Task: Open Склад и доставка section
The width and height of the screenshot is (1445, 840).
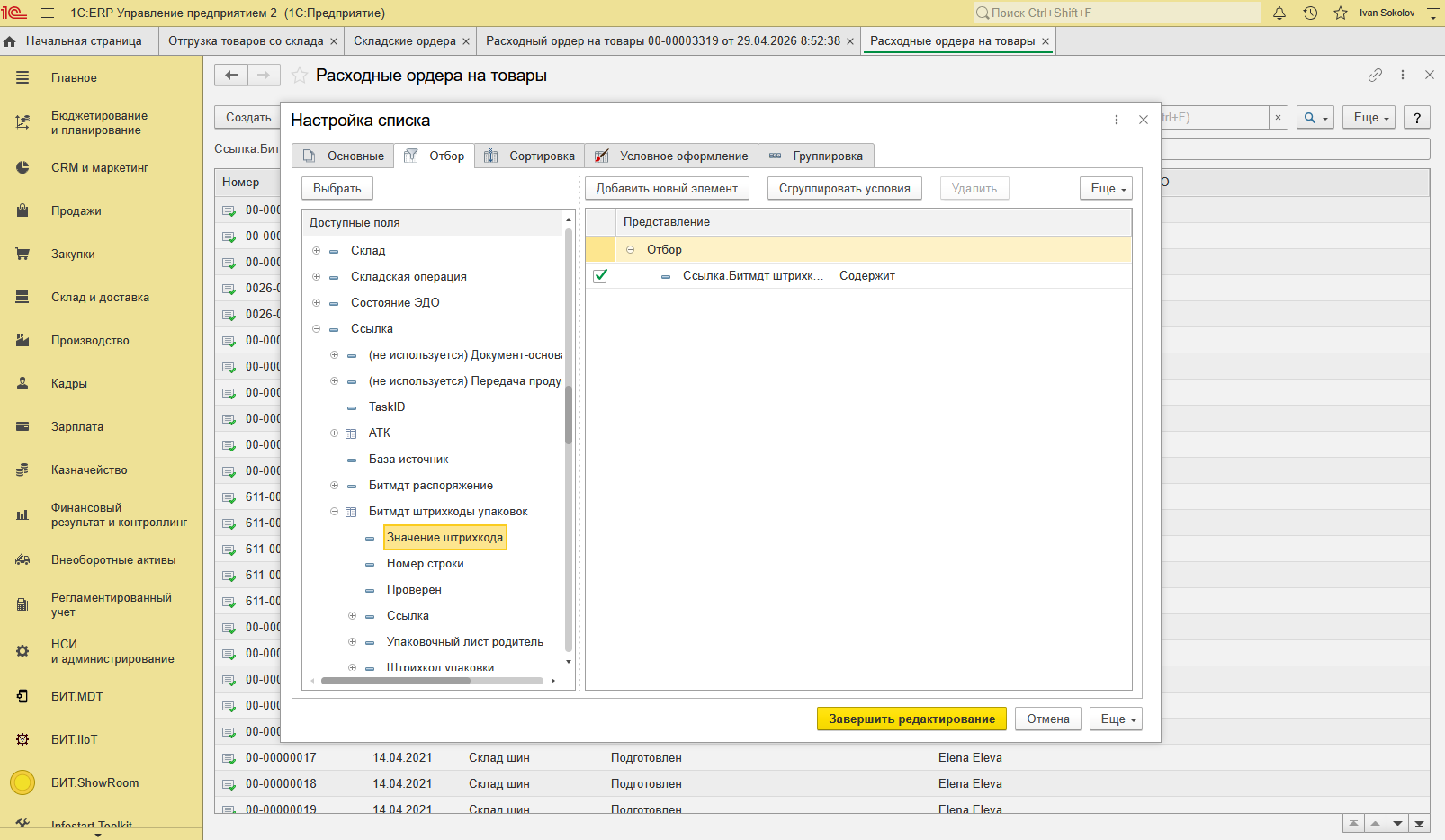Action: click(x=101, y=298)
